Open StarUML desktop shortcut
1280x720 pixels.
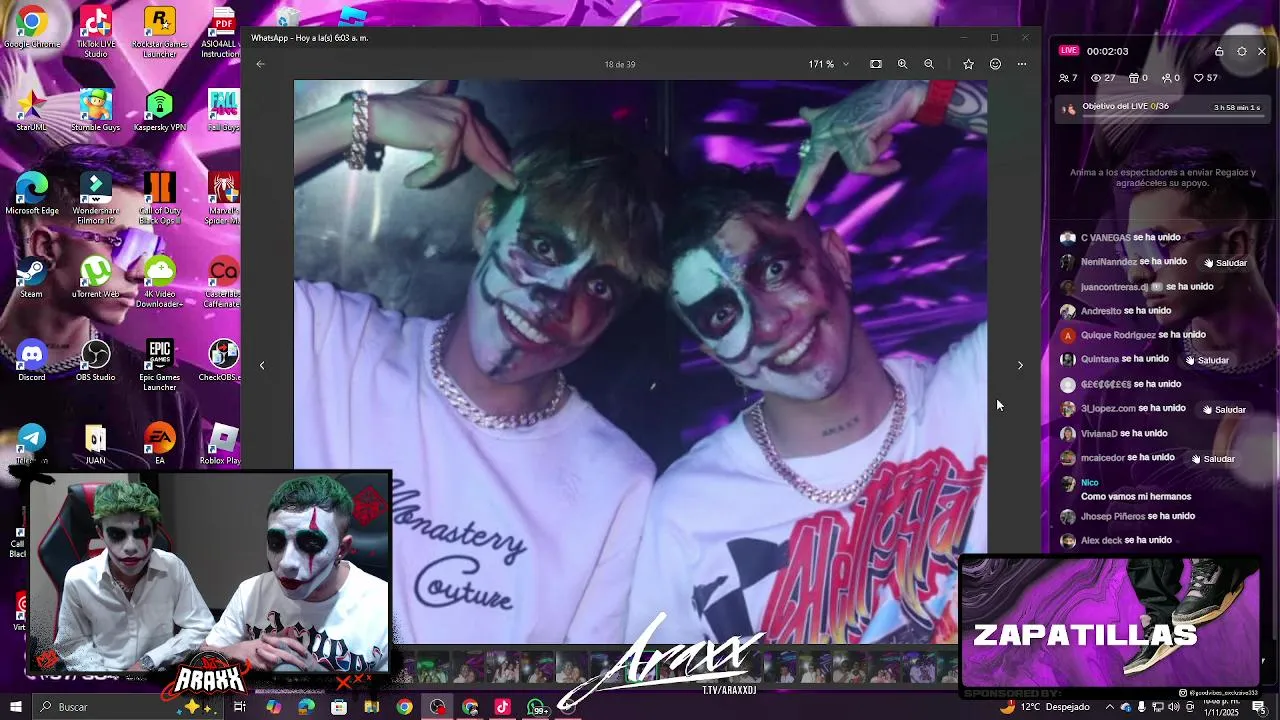pyautogui.click(x=32, y=110)
